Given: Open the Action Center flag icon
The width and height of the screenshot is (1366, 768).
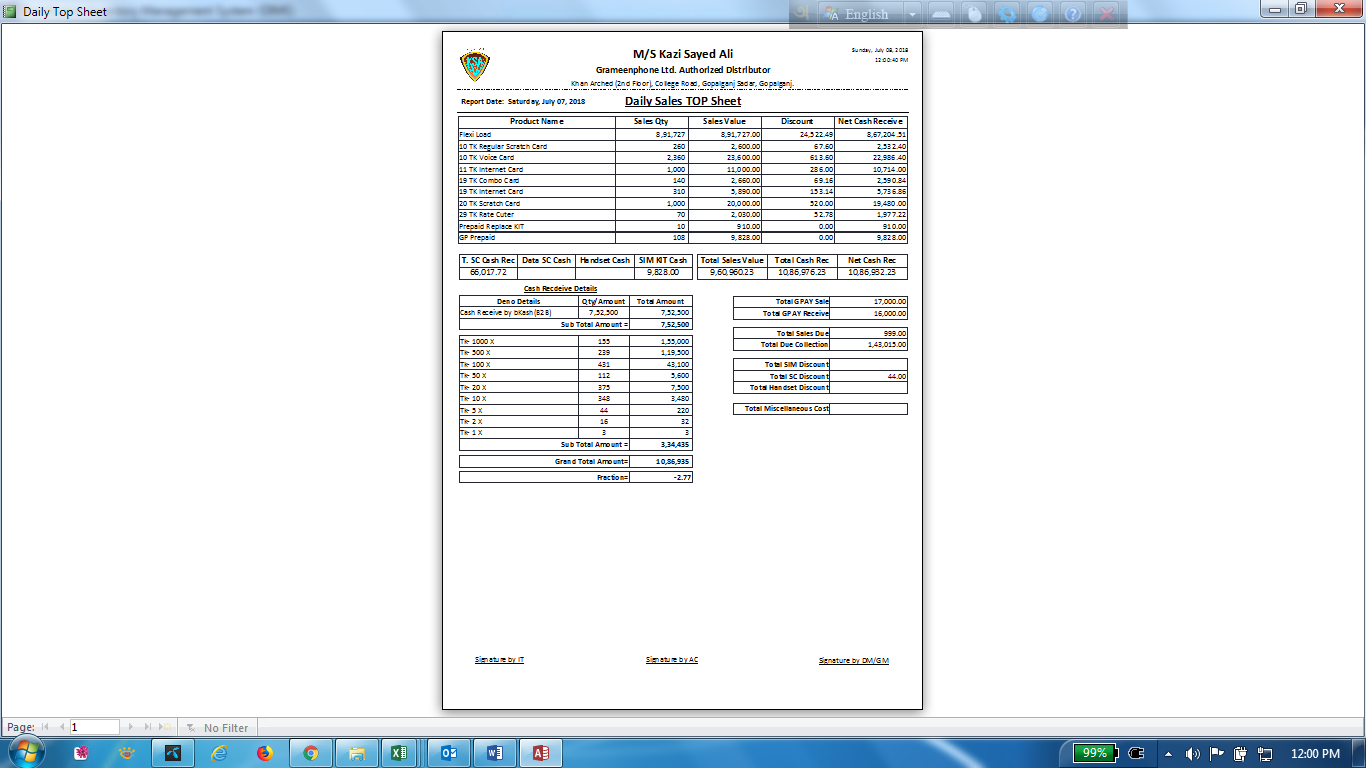Looking at the screenshot, I should point(1217,753).
